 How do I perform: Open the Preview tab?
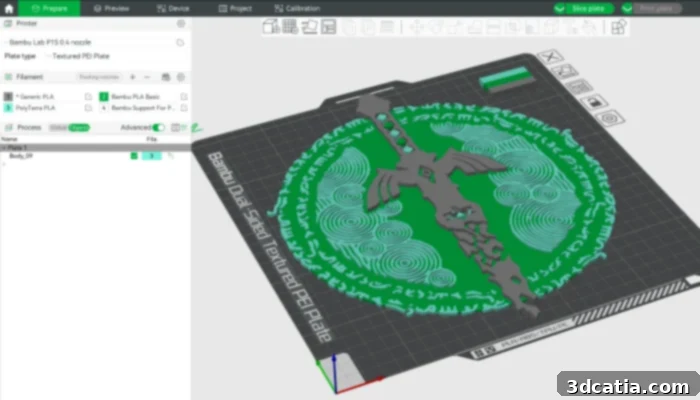coord(112,8)
